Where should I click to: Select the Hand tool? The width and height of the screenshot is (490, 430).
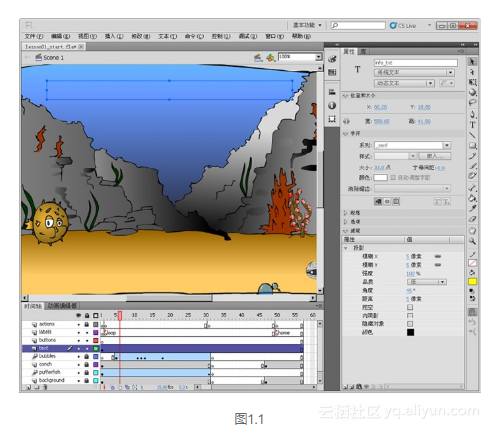[x=472, y=231]
